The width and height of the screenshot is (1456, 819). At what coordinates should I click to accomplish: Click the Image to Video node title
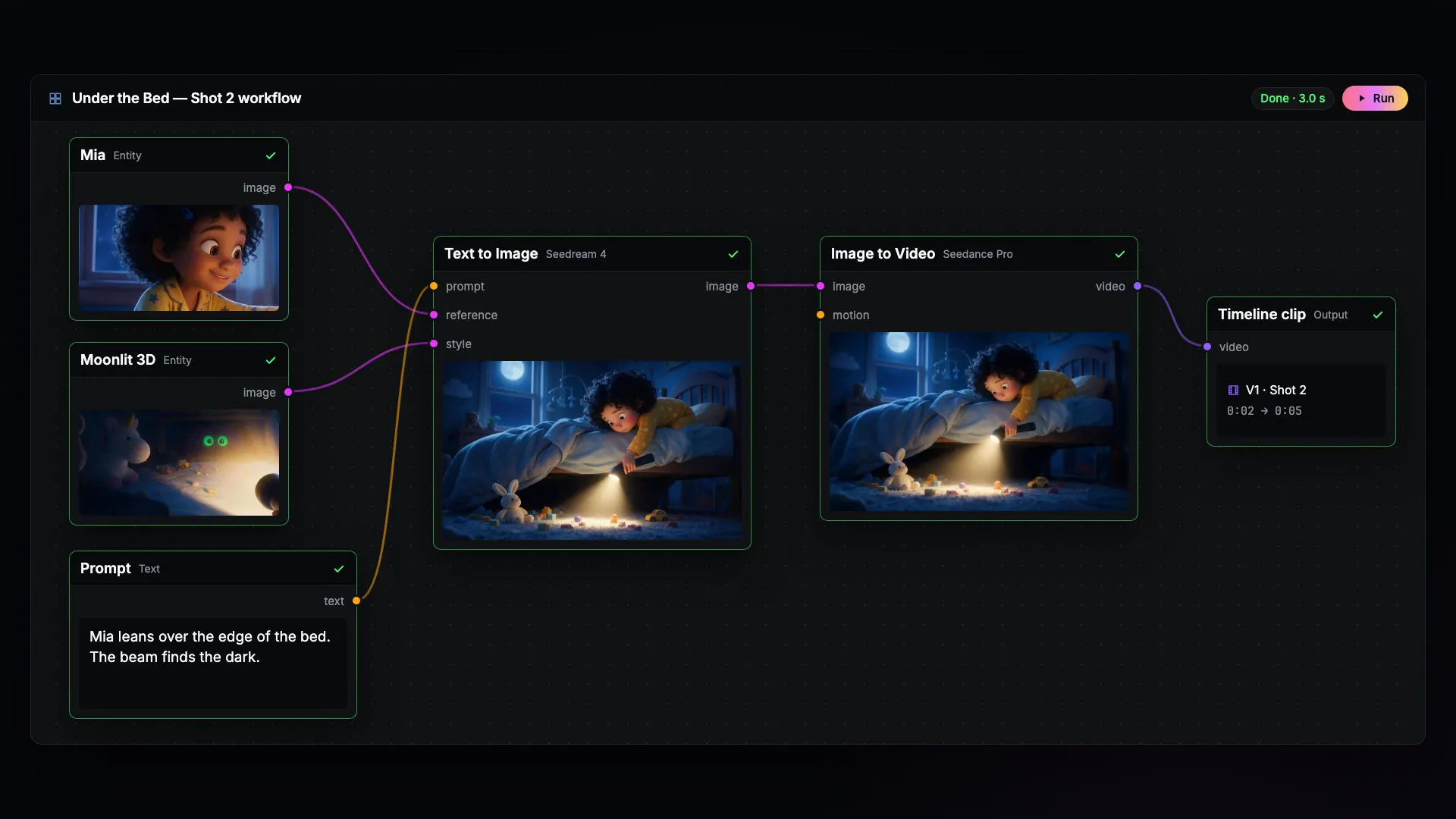(x=883, y=254)
